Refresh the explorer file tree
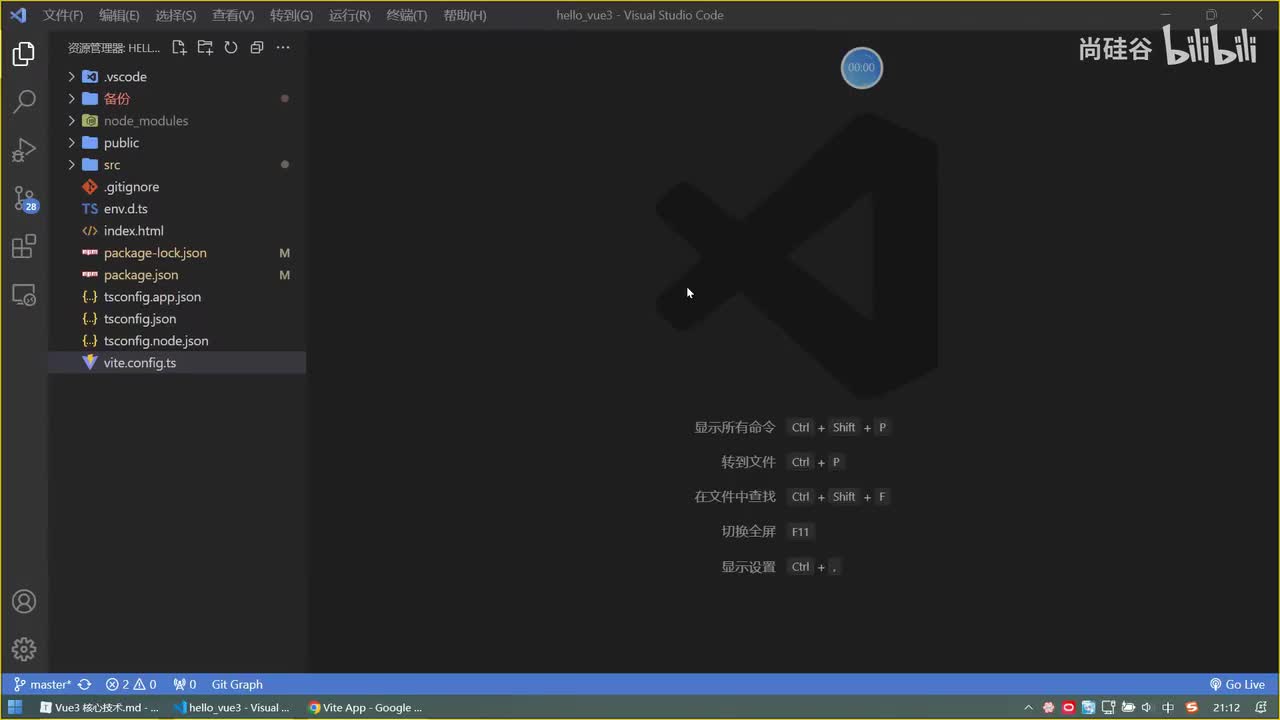Screen dimensions: 1280x720 231,47
